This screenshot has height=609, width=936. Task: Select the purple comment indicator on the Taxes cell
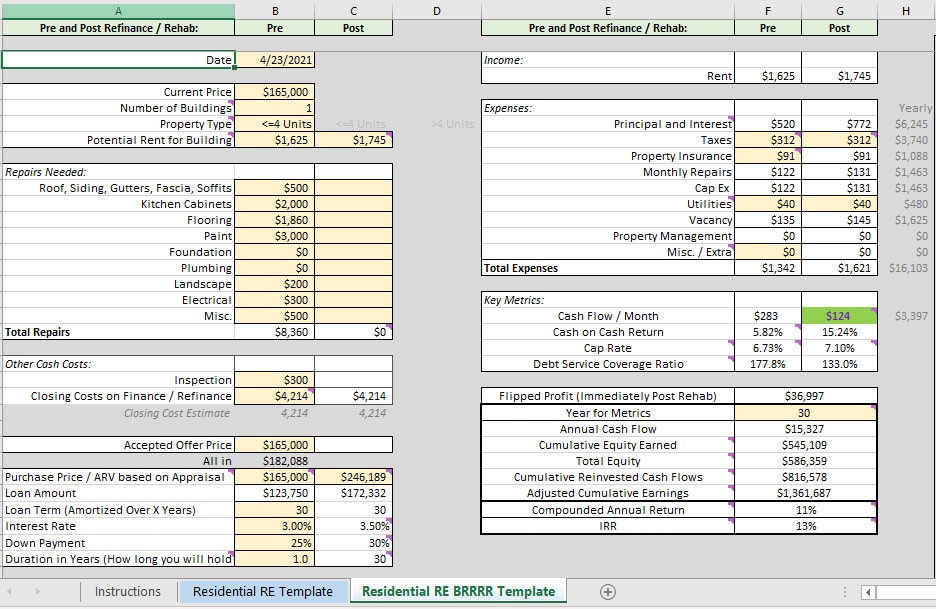click(796, 135)
